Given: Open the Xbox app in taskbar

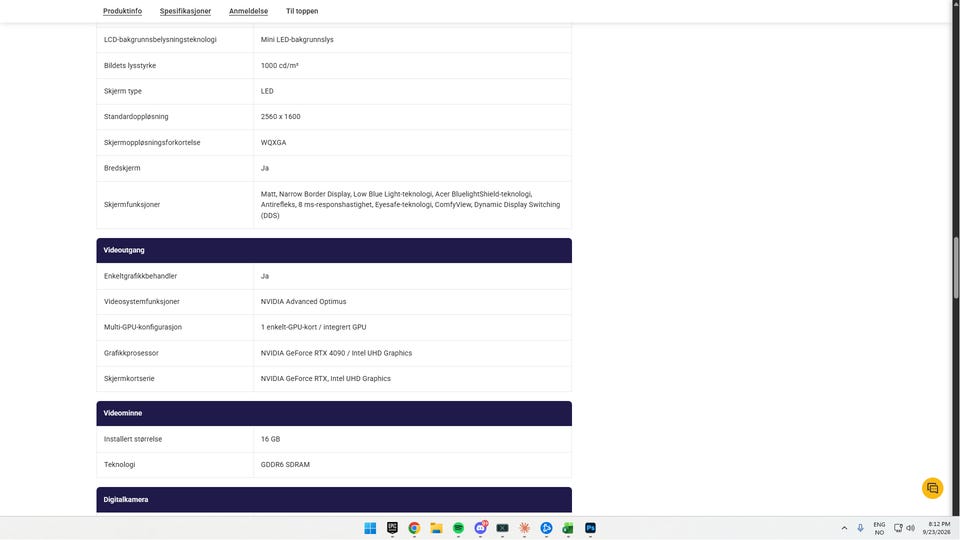Looking at the screenshot, I should coord(502,528).
